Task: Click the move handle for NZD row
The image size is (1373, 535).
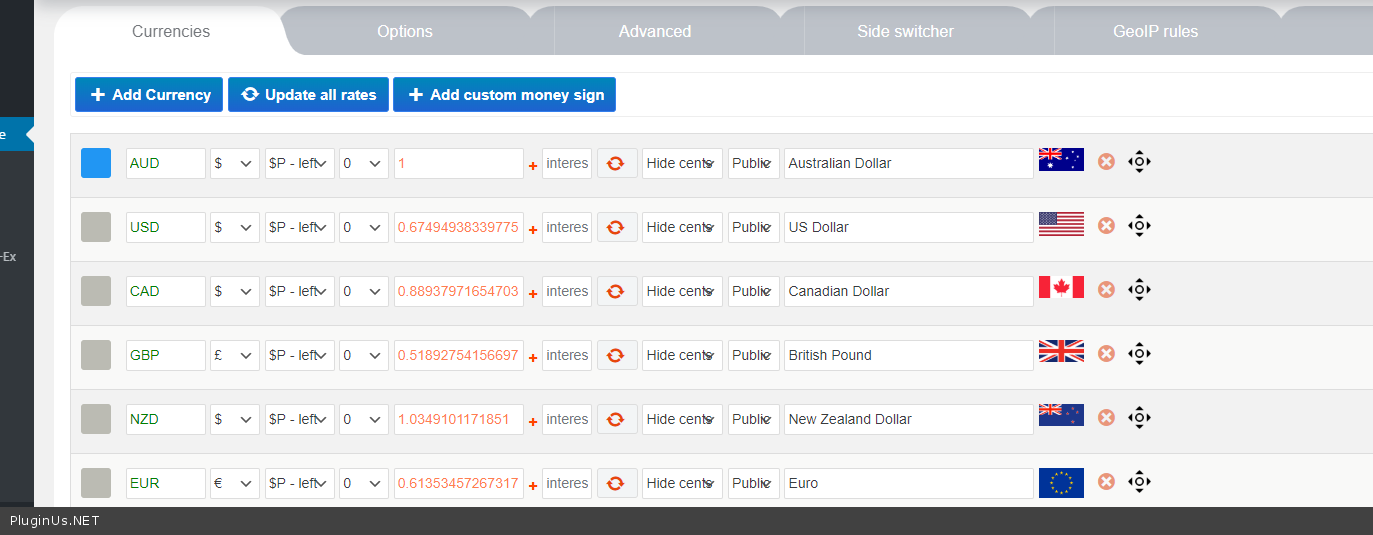Action: 1139,418
